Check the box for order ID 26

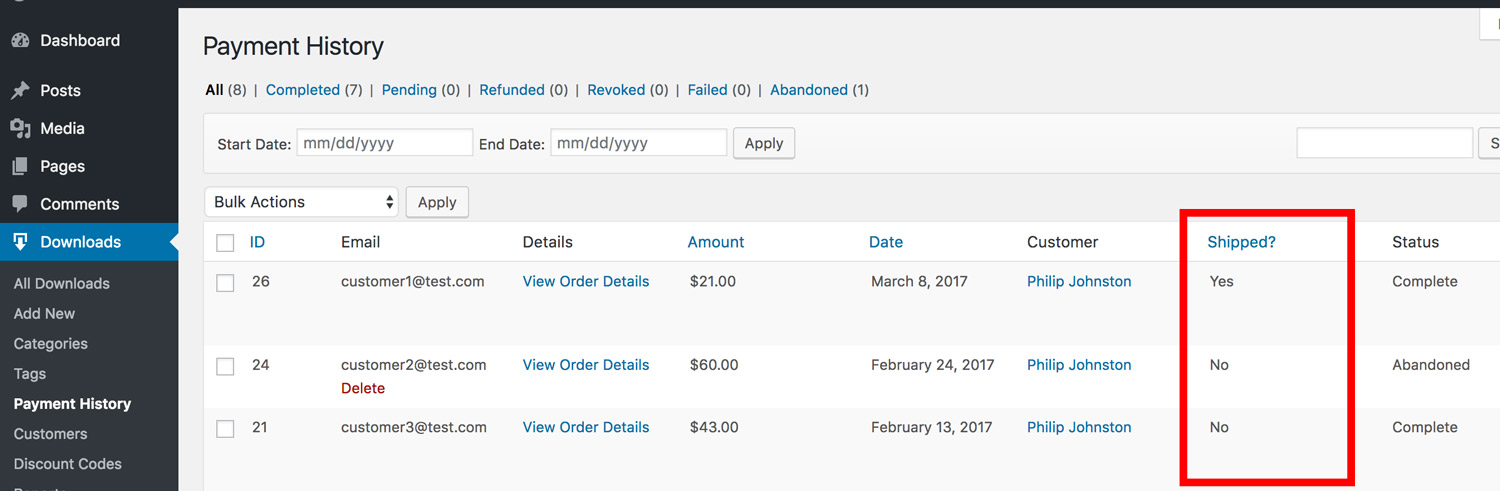tap(225, 283)
